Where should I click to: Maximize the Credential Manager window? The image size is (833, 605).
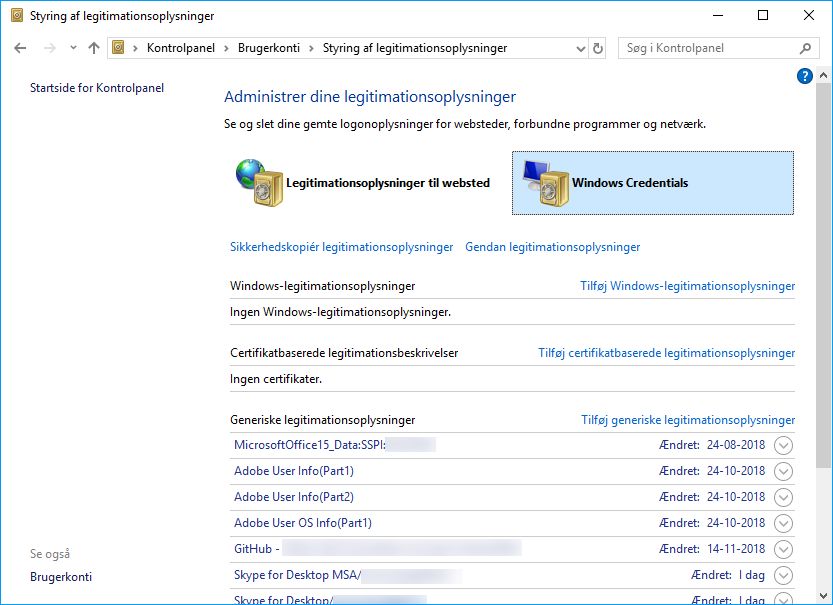(x=763, y=15)
